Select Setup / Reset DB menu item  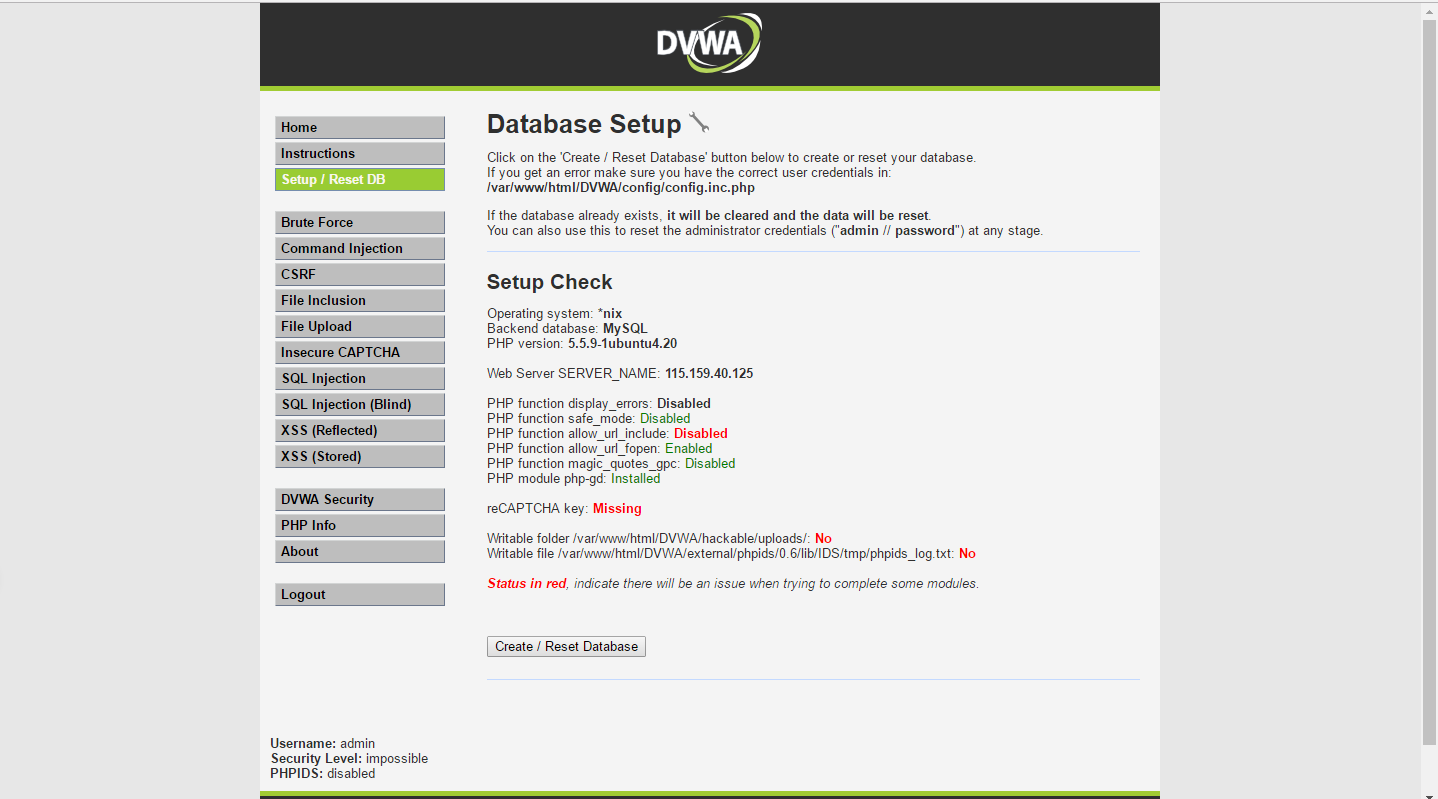point(360,179)
